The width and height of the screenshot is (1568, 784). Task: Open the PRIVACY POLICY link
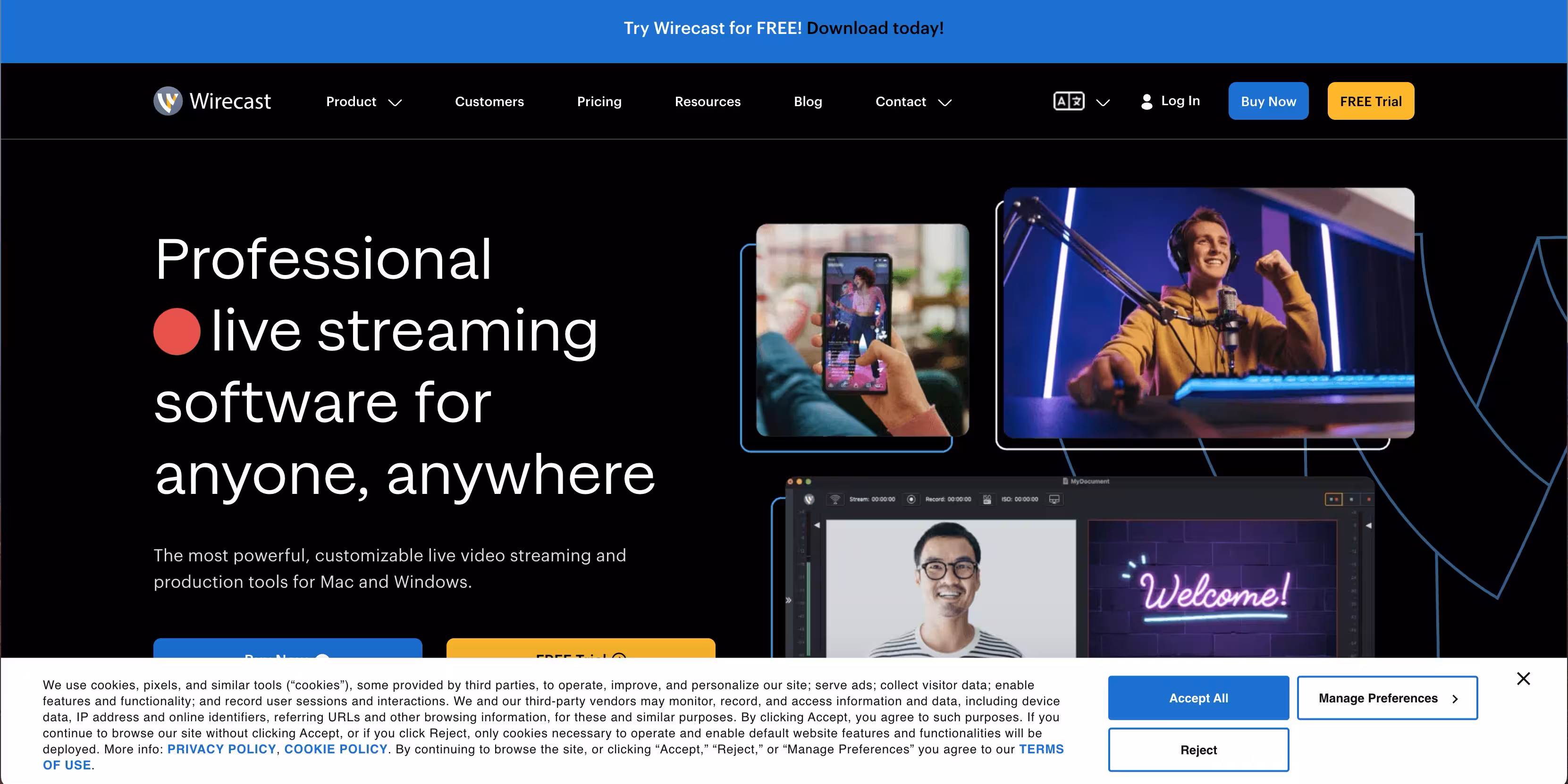221,749
